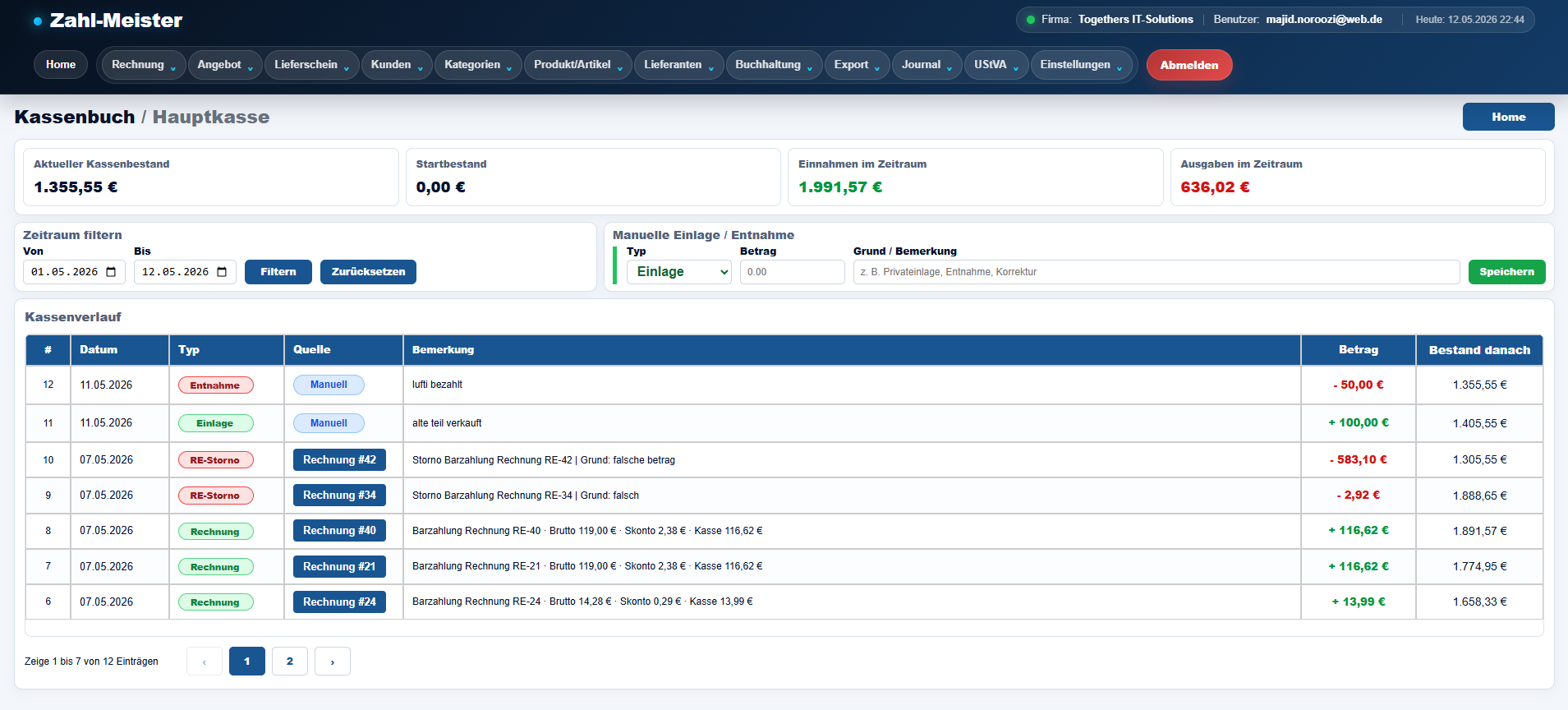Go to pagination page 2
The height and width of the screenshot is (710, 1568).
coord(290,662)
